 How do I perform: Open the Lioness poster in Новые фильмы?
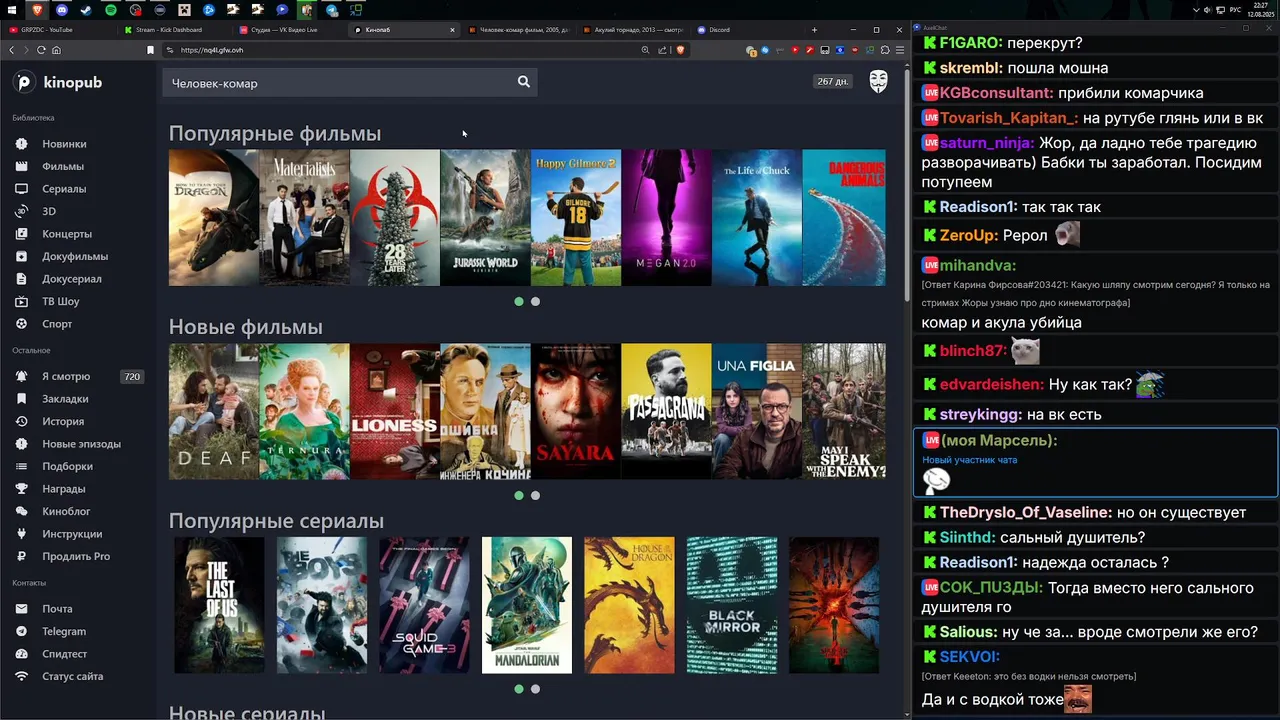pyautogui.click(x=395, y=411)
